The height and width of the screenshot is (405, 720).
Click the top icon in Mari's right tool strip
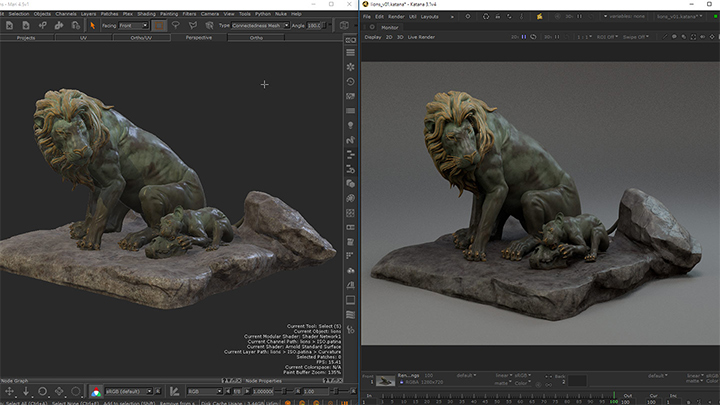[351, 40]
